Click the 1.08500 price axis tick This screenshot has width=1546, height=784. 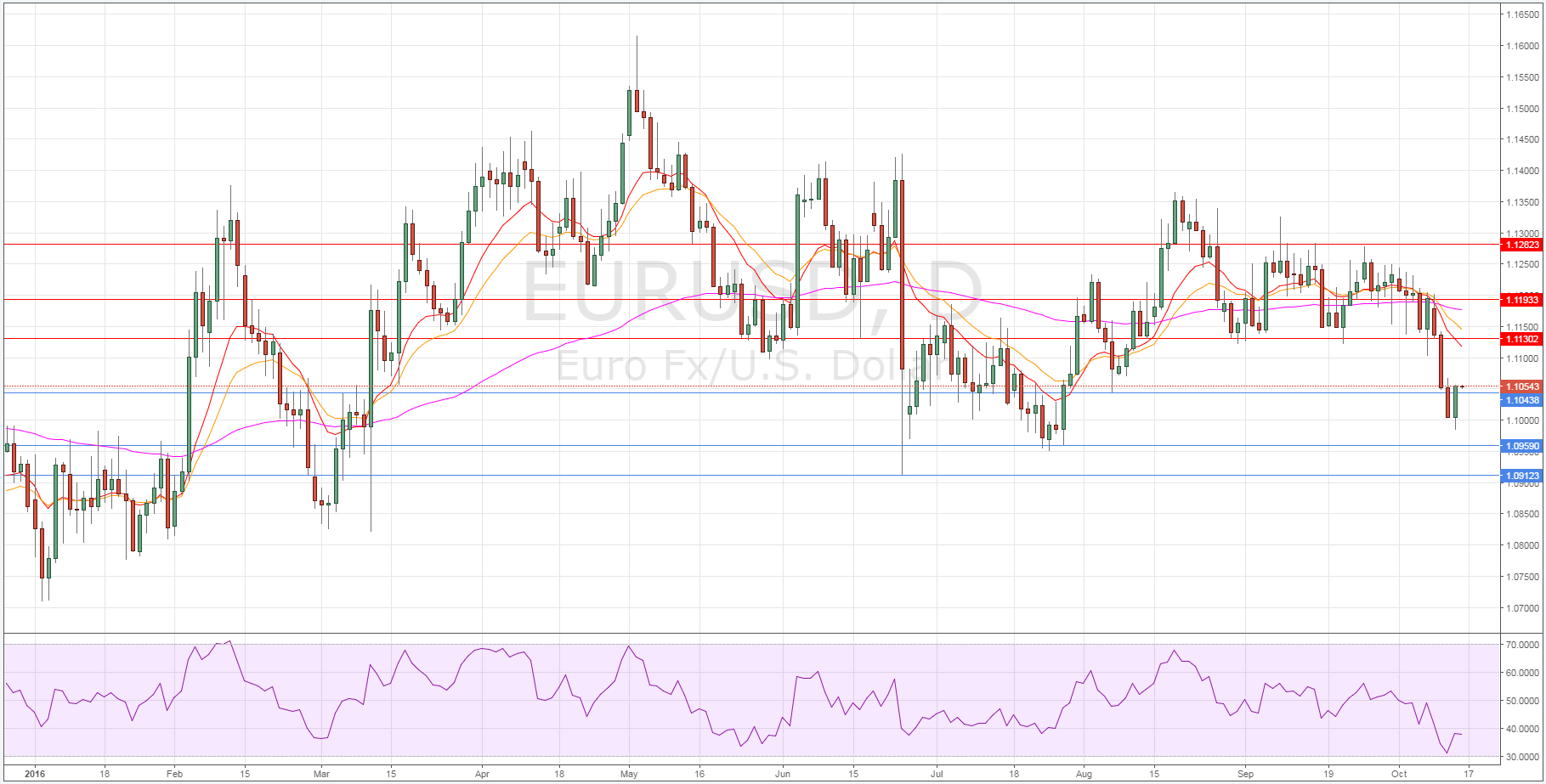(1522, 514)
